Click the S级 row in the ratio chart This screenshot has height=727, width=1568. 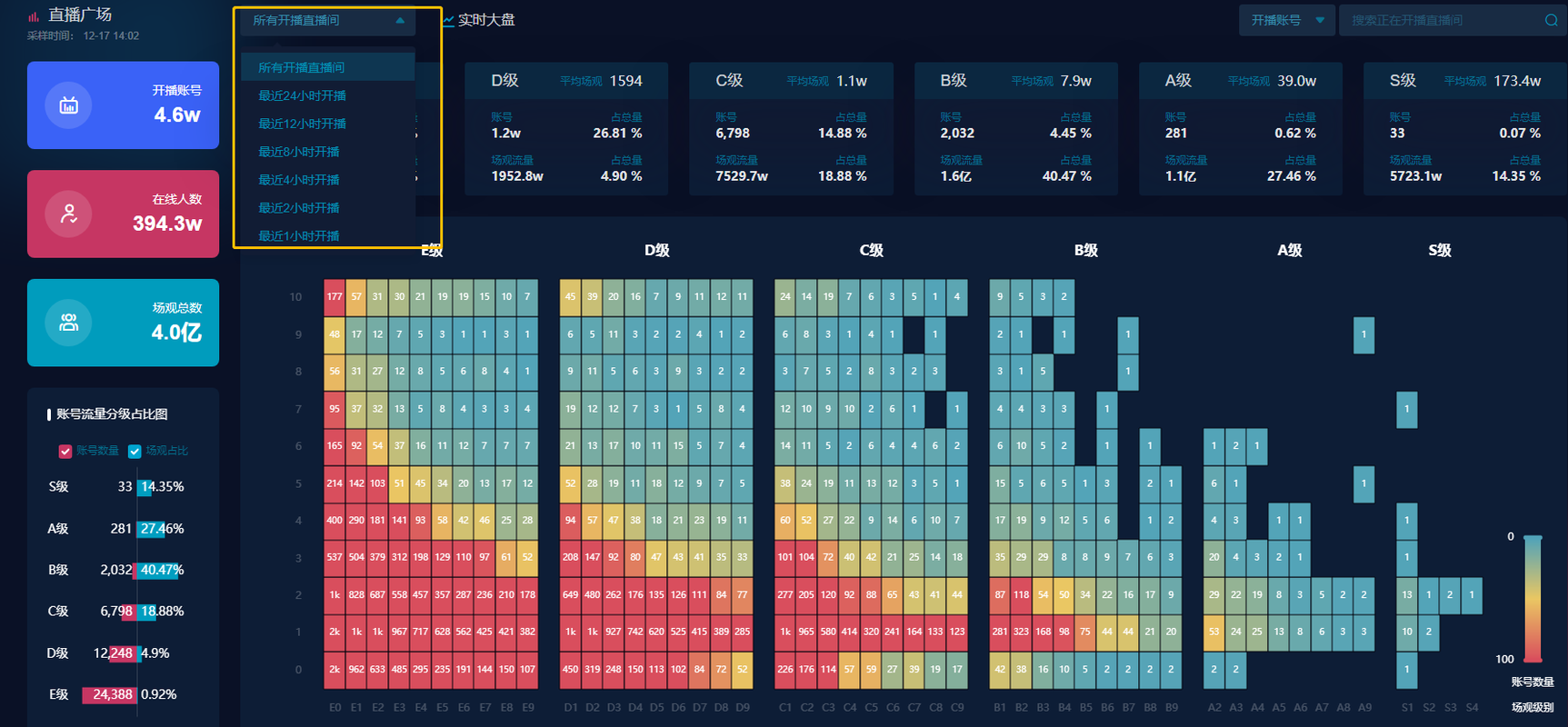tap(118, 487)
